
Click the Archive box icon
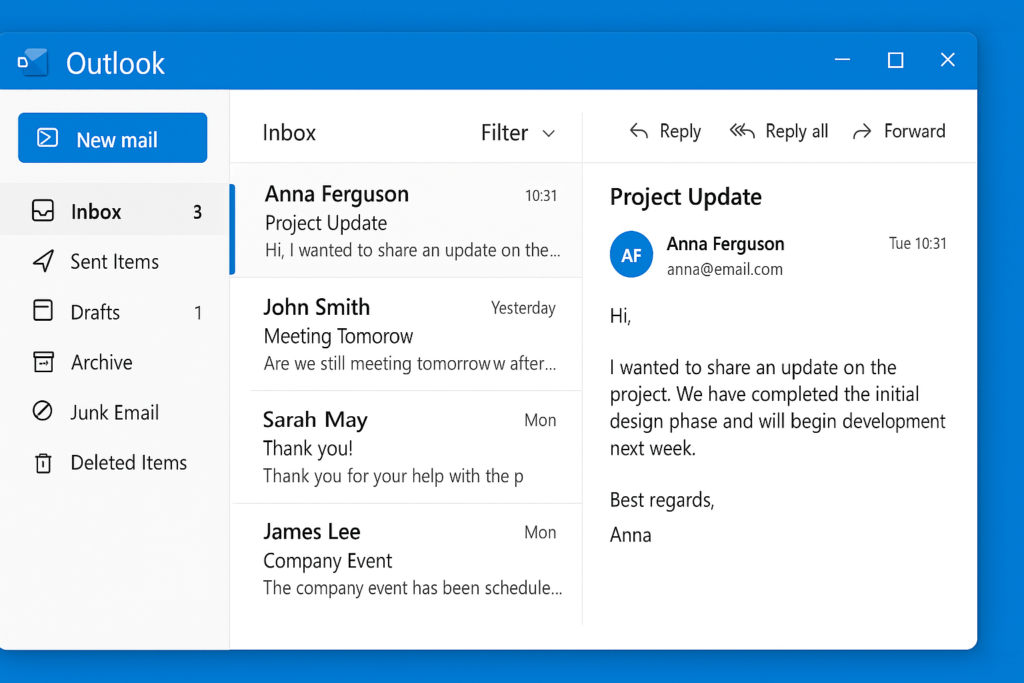coord(43,361)
